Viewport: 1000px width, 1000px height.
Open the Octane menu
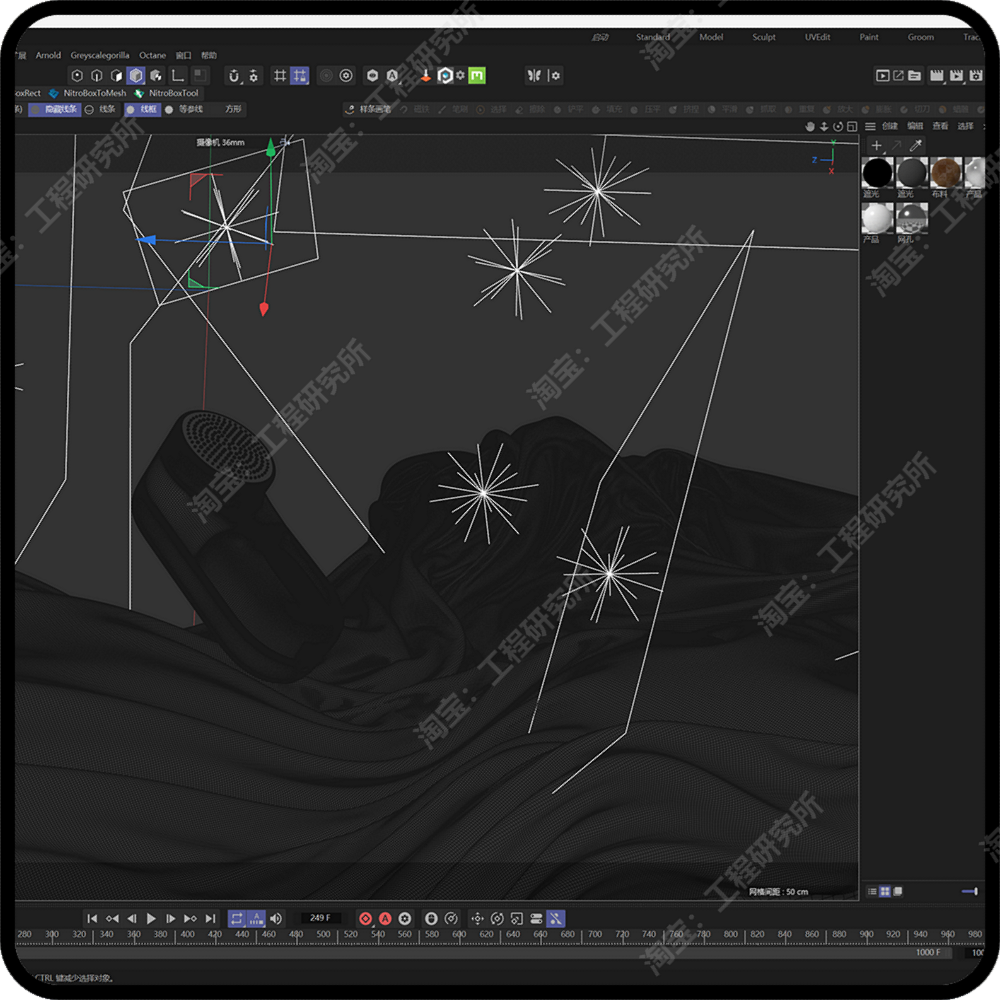click(152, 55)
